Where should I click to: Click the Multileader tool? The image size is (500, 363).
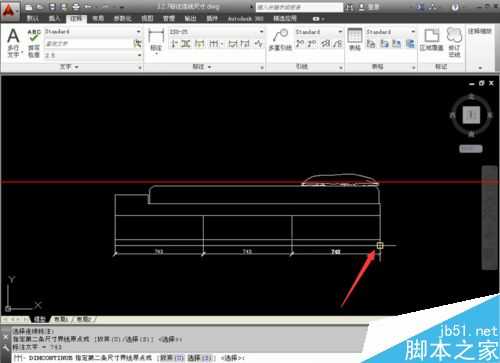click(280, 40)
